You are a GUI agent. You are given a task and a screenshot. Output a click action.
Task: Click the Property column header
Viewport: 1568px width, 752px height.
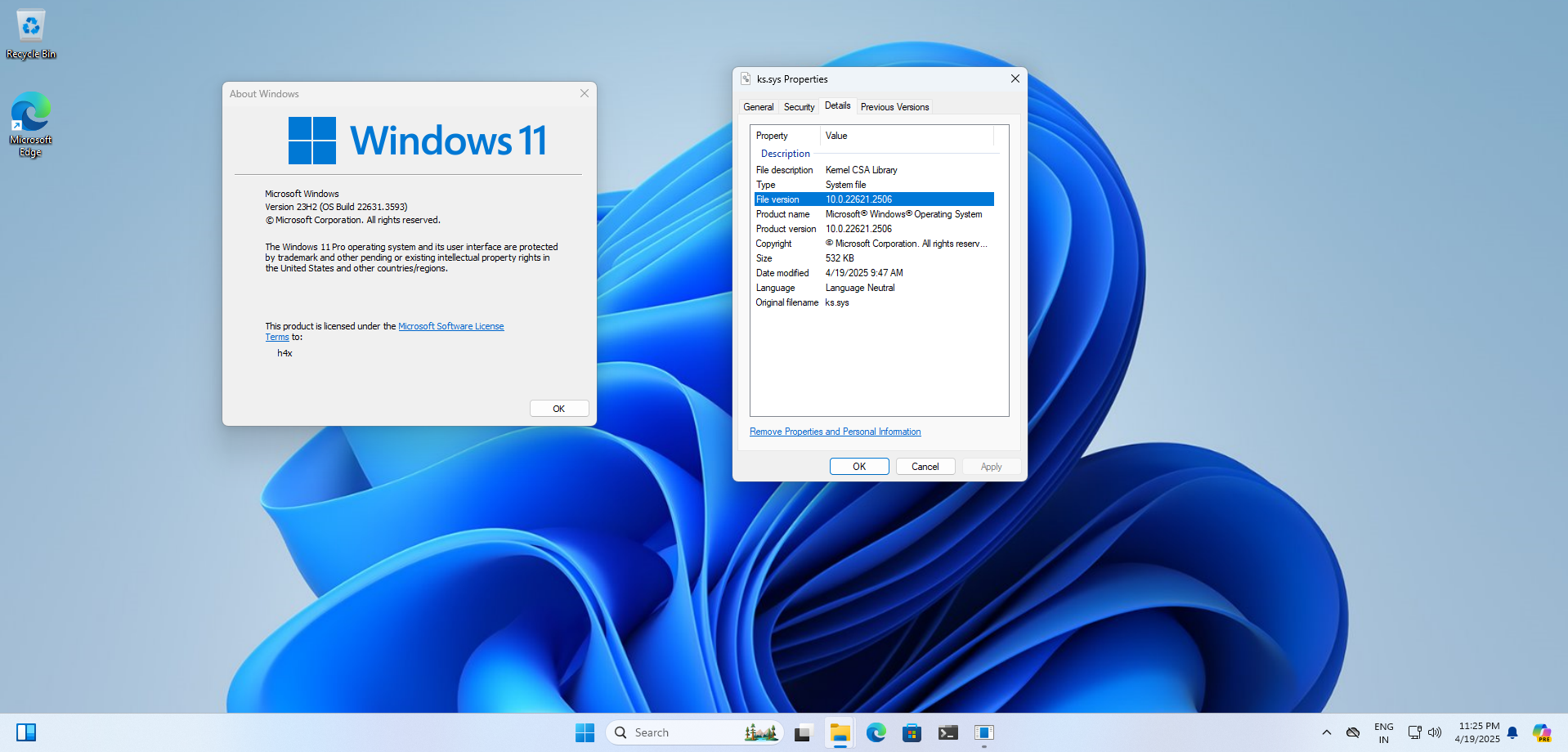(x=786, y=136)
